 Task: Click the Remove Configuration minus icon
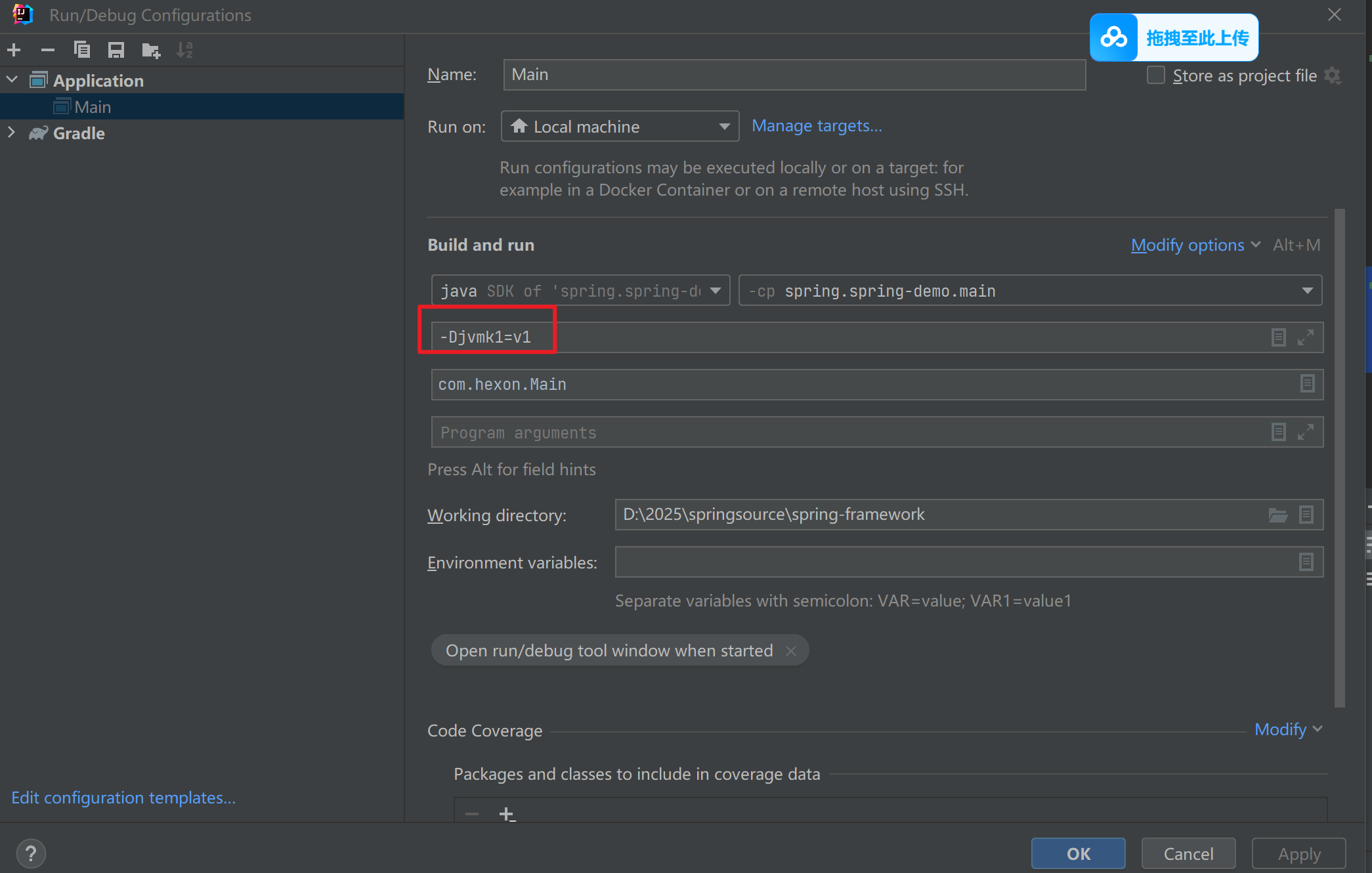[48, 50]
